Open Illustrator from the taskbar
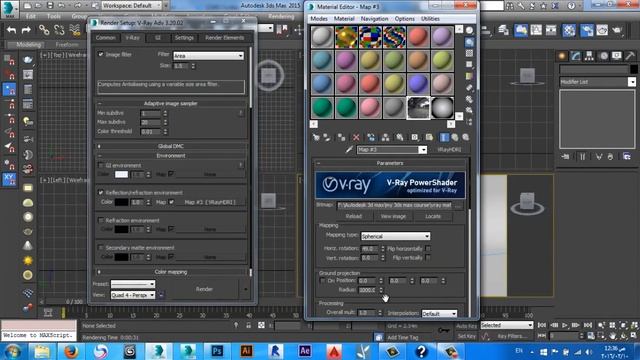The height and width of the screenshot is (360, 640). pyautogui.click(x=247, y=351)
